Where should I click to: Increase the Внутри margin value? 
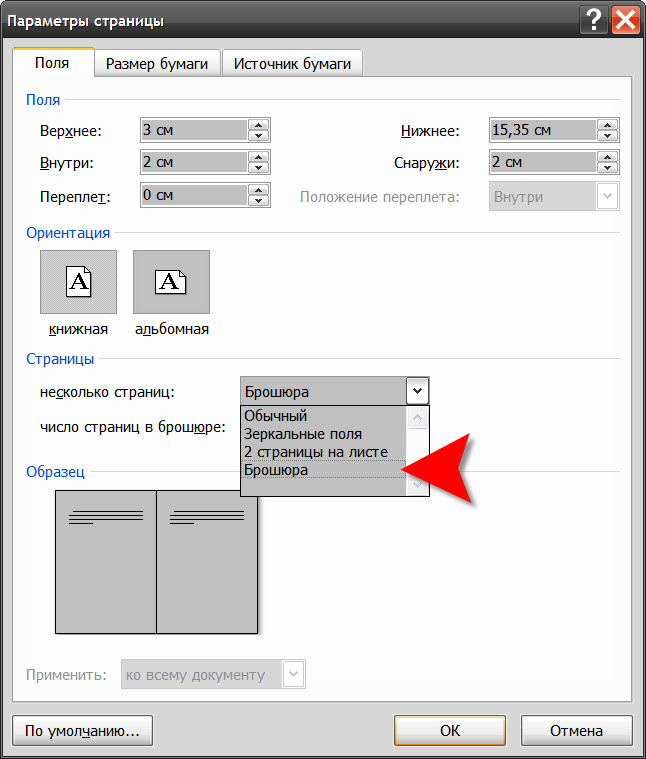click(x=258, y=157)
